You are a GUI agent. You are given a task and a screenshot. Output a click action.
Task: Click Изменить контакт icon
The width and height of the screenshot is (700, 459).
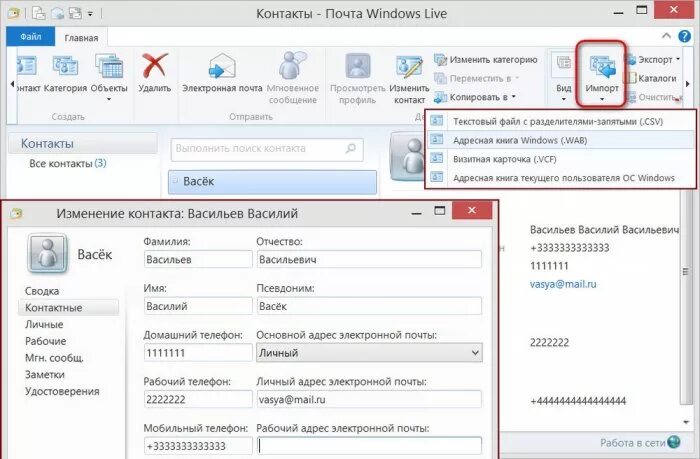click(x=409, y=79)
